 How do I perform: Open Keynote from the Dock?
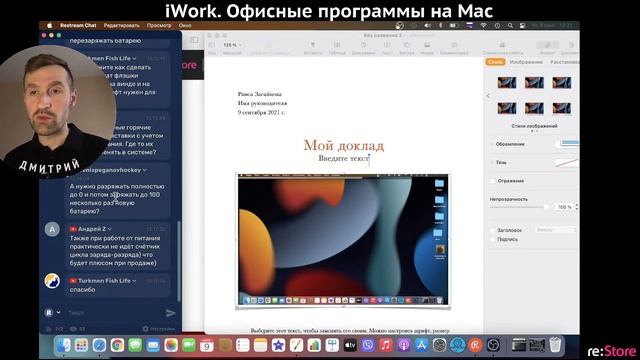pos(332,346)
